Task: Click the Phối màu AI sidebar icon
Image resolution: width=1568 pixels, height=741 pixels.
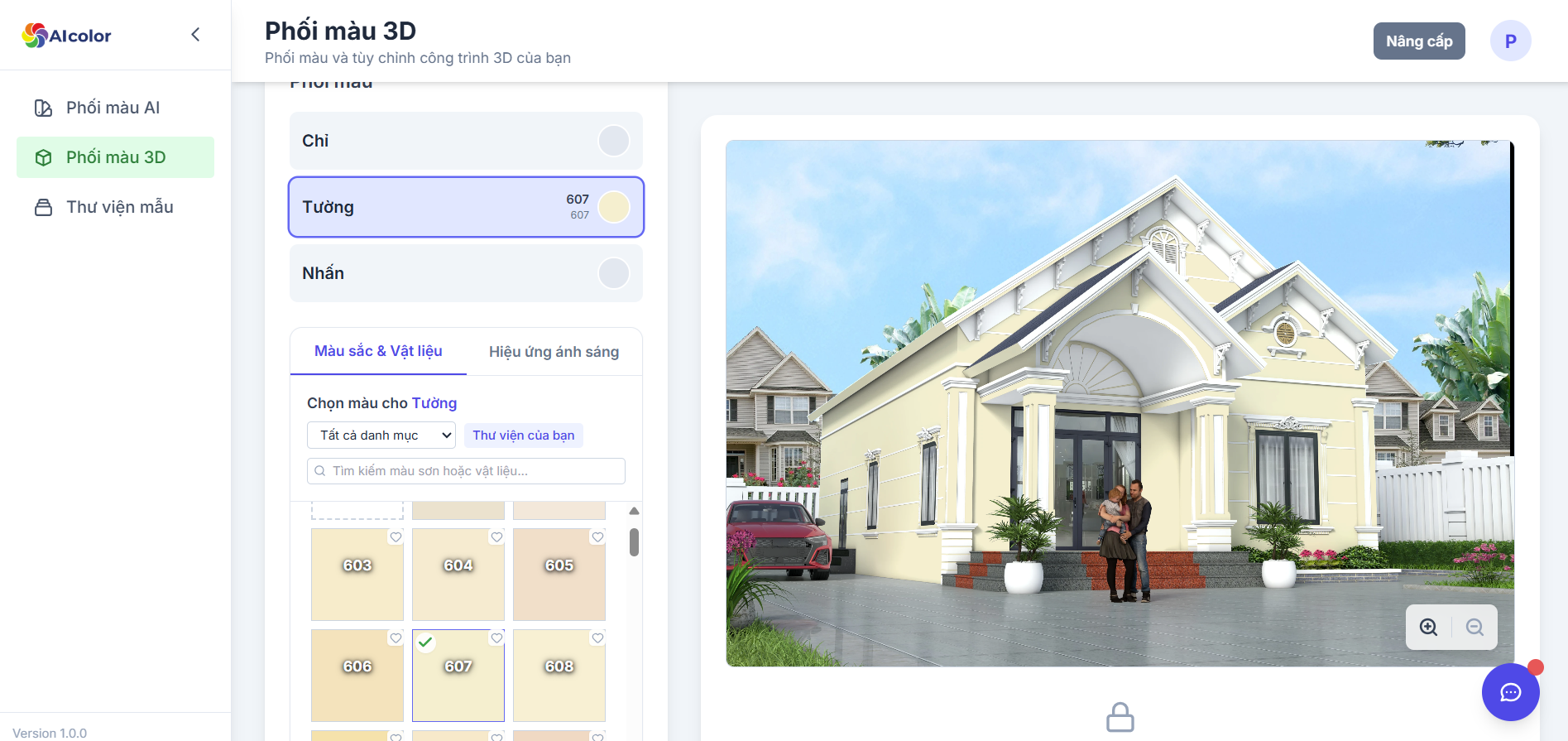Action: tap(43, 108)
